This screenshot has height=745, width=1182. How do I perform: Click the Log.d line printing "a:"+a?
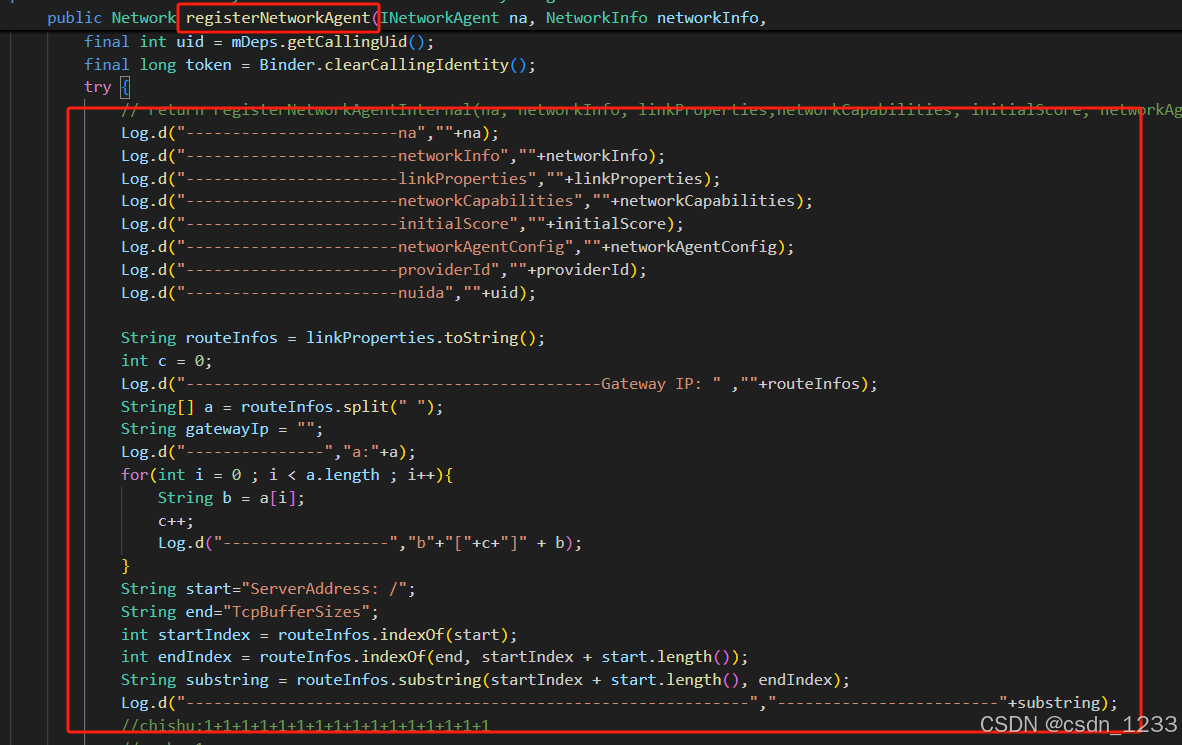click(x=268, y=452)
